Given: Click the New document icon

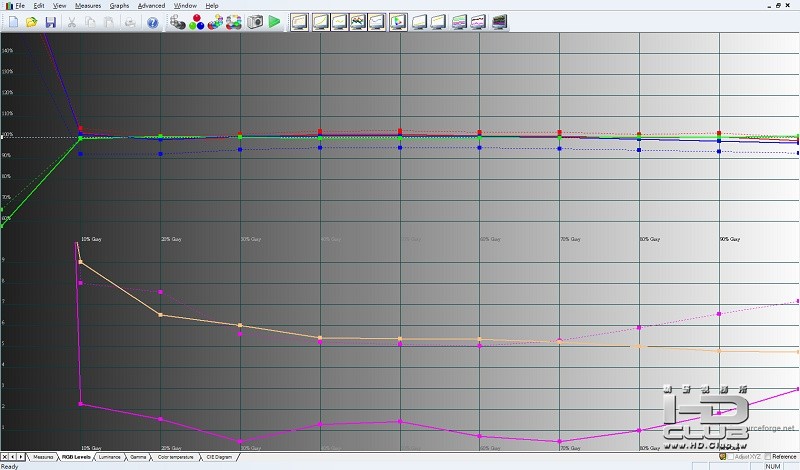Looking at the screenshot, I should pos(13,22).
